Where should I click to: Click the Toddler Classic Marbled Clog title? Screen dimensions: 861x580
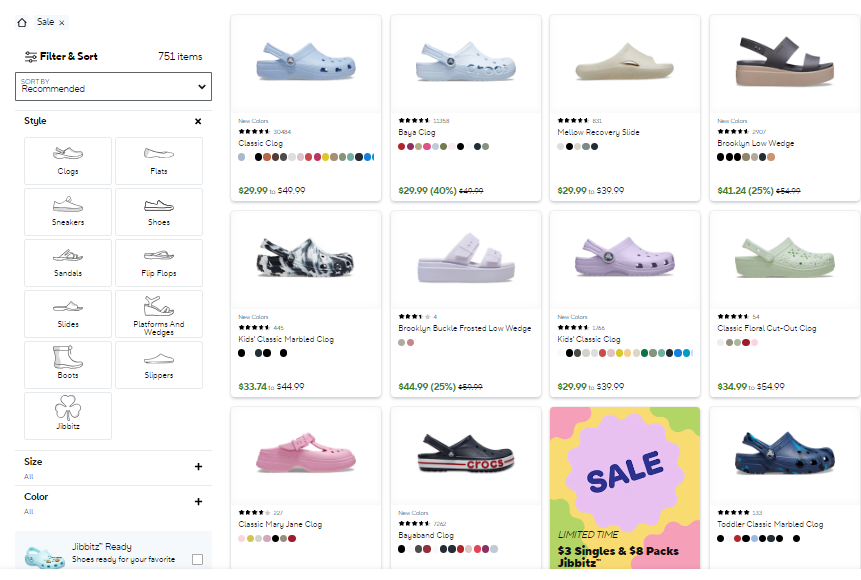(x=770, y=525)
